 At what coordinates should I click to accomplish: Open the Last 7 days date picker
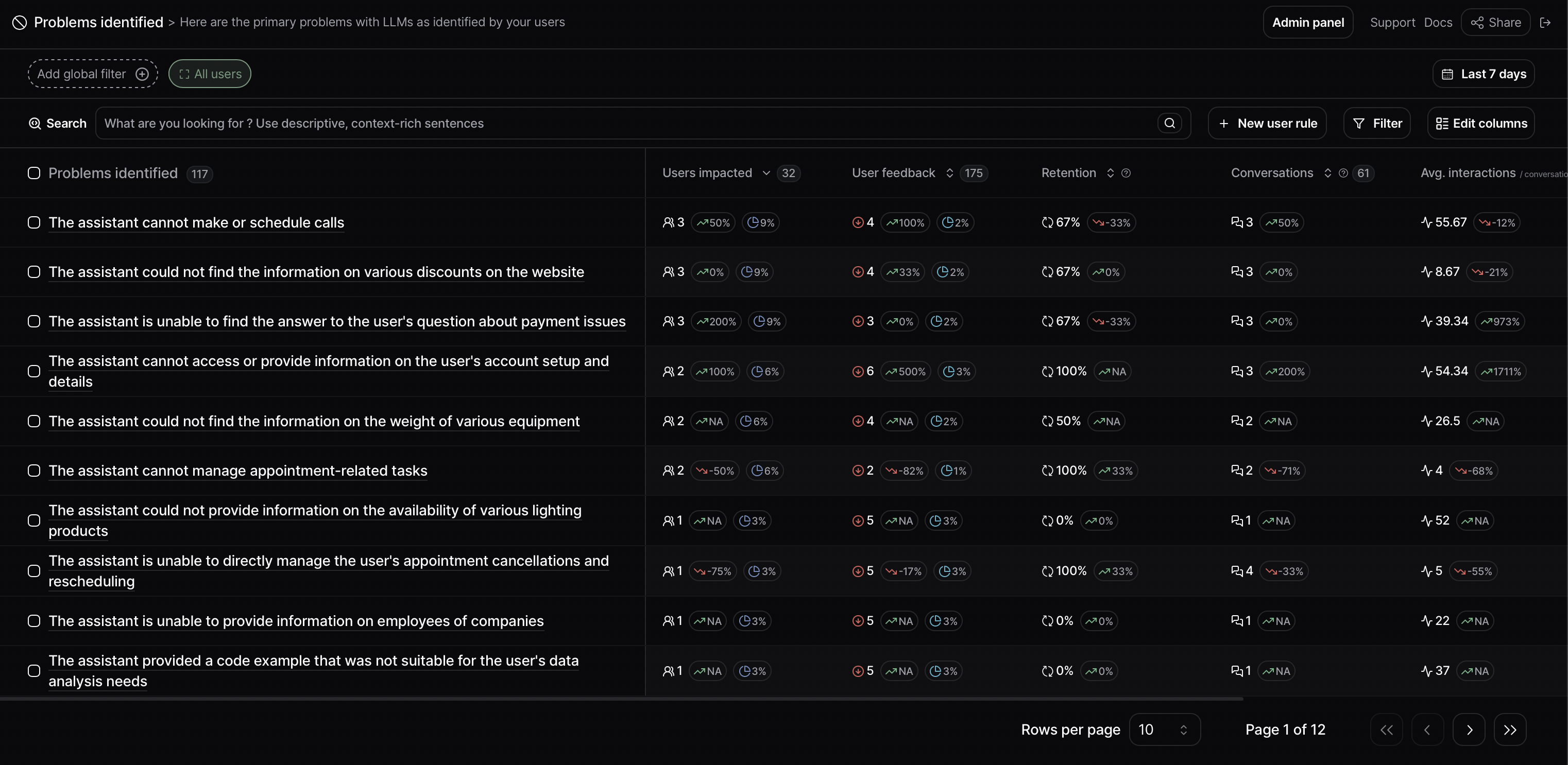pyautogui.click(x=1484, y=74)
